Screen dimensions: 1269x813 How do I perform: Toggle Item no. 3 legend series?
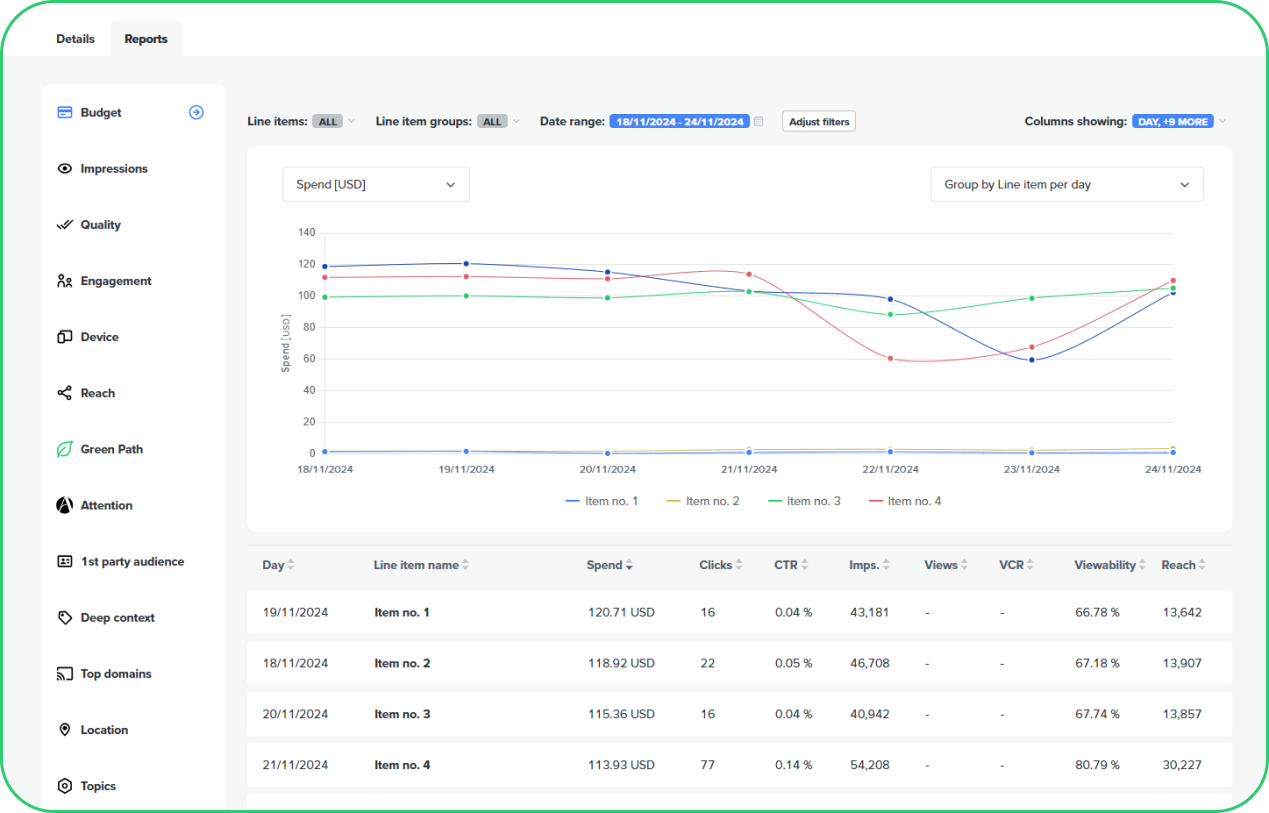click(804, 501)
